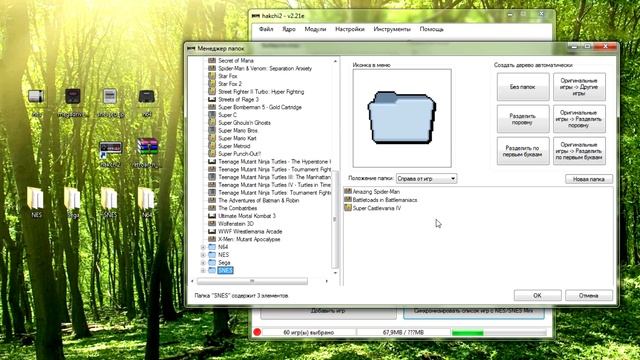Click the green progress bar in hakchi2

(x=467, y=333)
